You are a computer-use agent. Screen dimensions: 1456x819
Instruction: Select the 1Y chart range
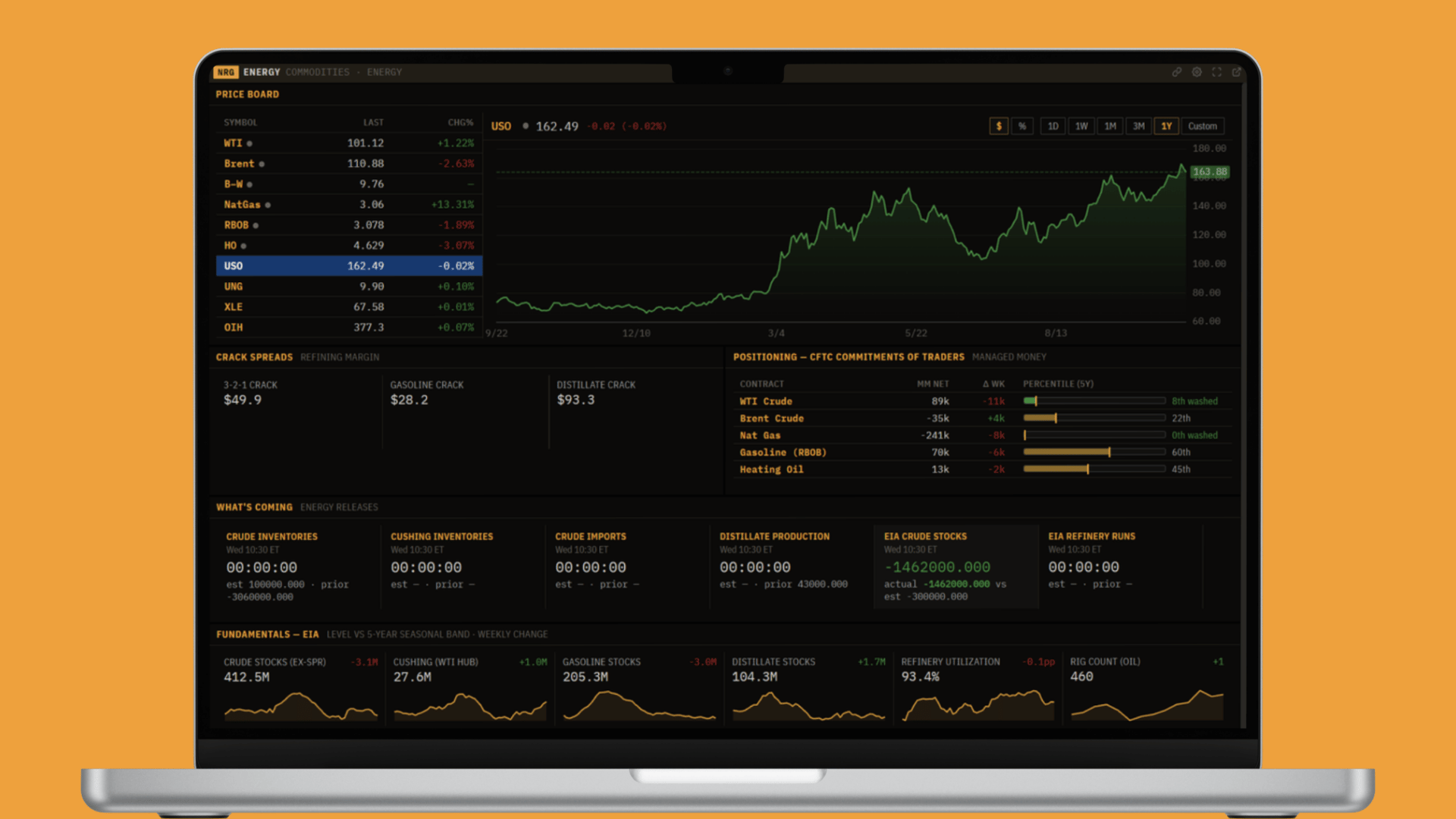[x=1166, y=126]
